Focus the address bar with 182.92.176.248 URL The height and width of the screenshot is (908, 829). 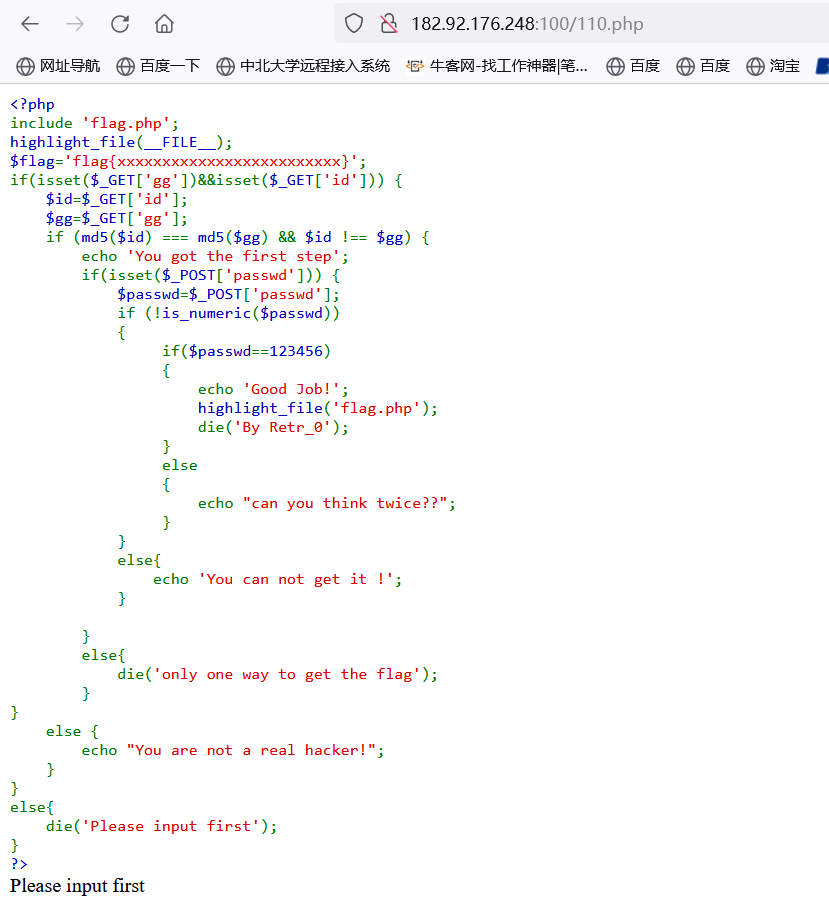click(x=560, y=24)
